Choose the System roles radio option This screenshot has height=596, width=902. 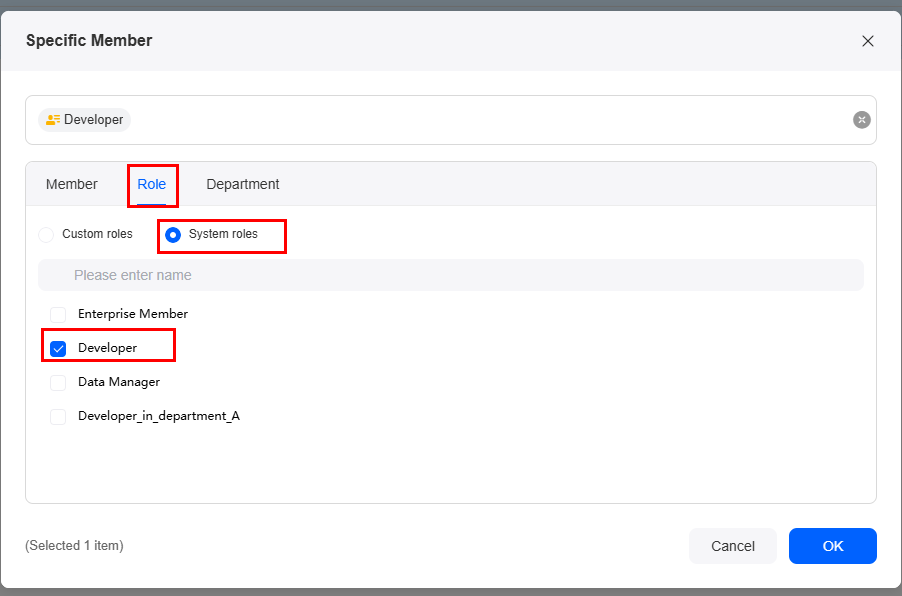click(173, 235)
